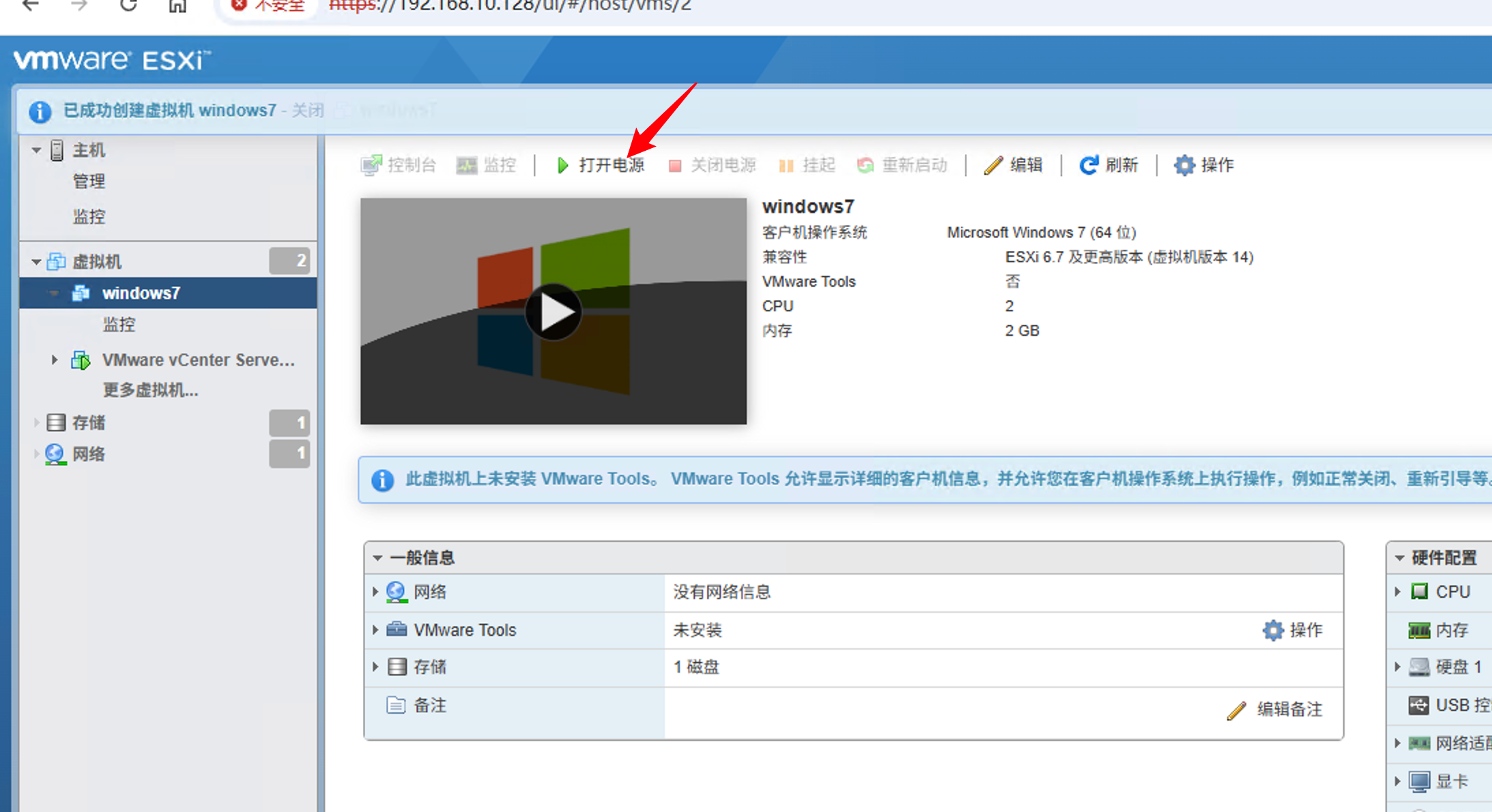This screenshot has height=812, width=1492.
Task: Dismiss the notification via 关闭 link
Action: click(308, 111)
